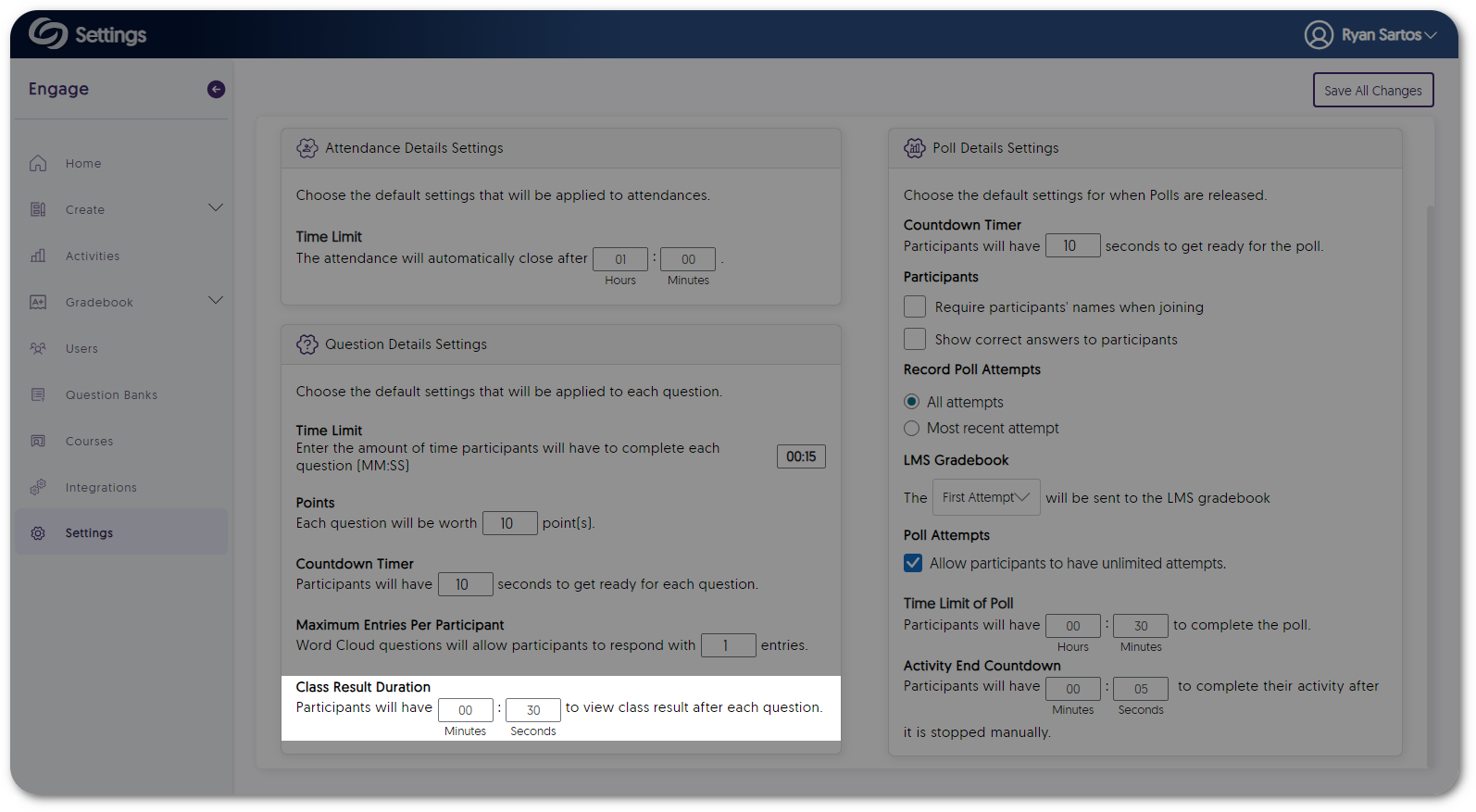Click the Integrations icon
This screenshot has width=1476, height=812.
[38, 487]
